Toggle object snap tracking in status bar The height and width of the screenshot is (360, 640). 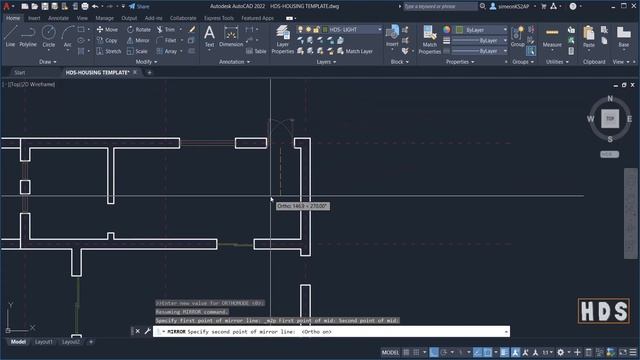tap(478, 352)
